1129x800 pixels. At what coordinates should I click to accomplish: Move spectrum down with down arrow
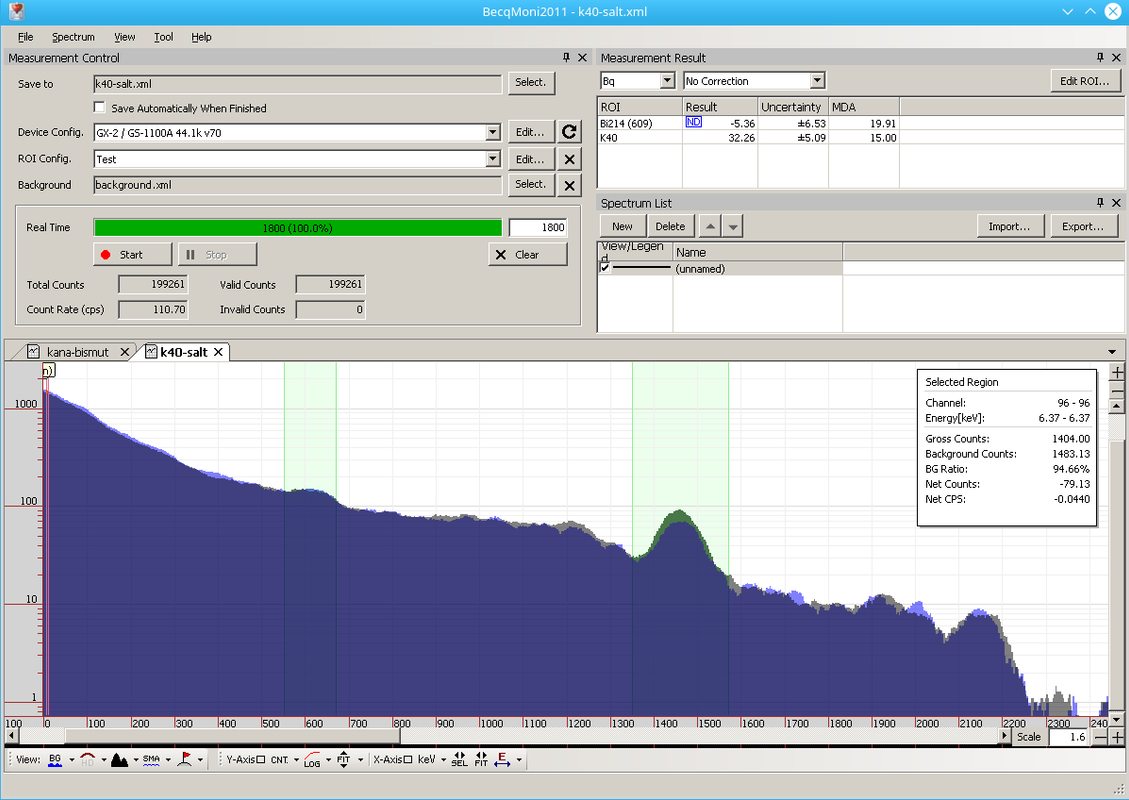click(x=732, y=226)
